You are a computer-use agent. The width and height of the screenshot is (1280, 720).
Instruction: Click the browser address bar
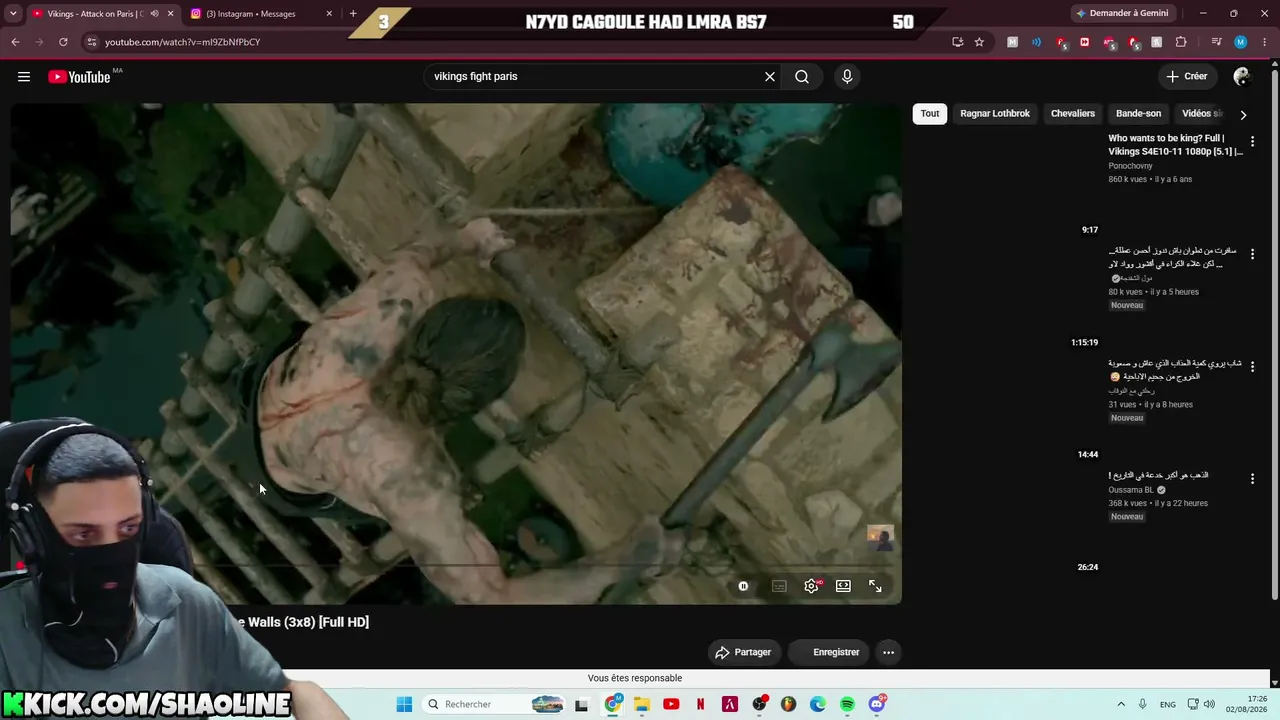tap(520, 42)
